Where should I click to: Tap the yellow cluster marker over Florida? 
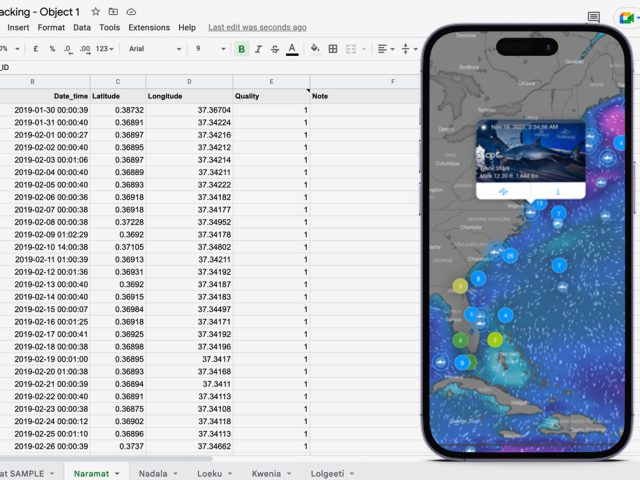(x=460, y=286)
